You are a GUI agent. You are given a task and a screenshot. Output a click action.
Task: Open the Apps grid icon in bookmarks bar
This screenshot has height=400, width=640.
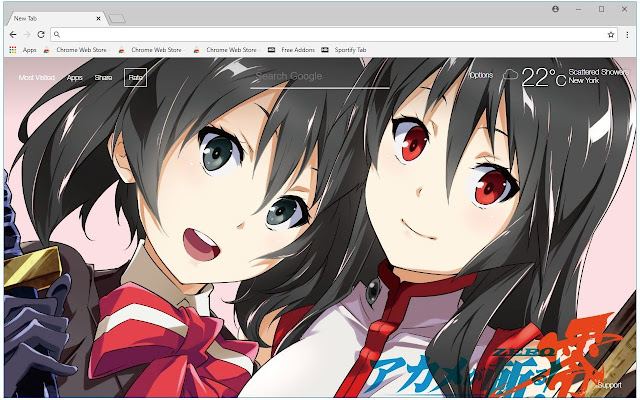pyautogui.click(x=13, y=50)
